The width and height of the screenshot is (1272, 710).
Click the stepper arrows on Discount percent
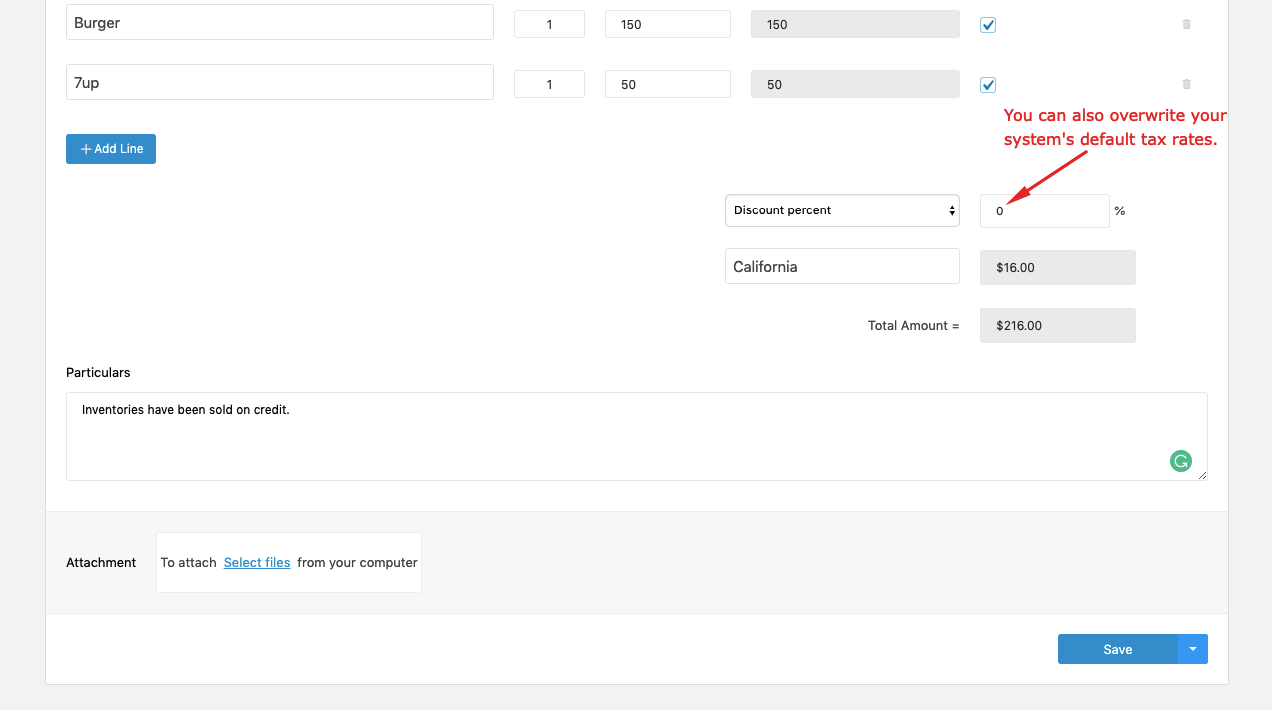coord(951,210)
